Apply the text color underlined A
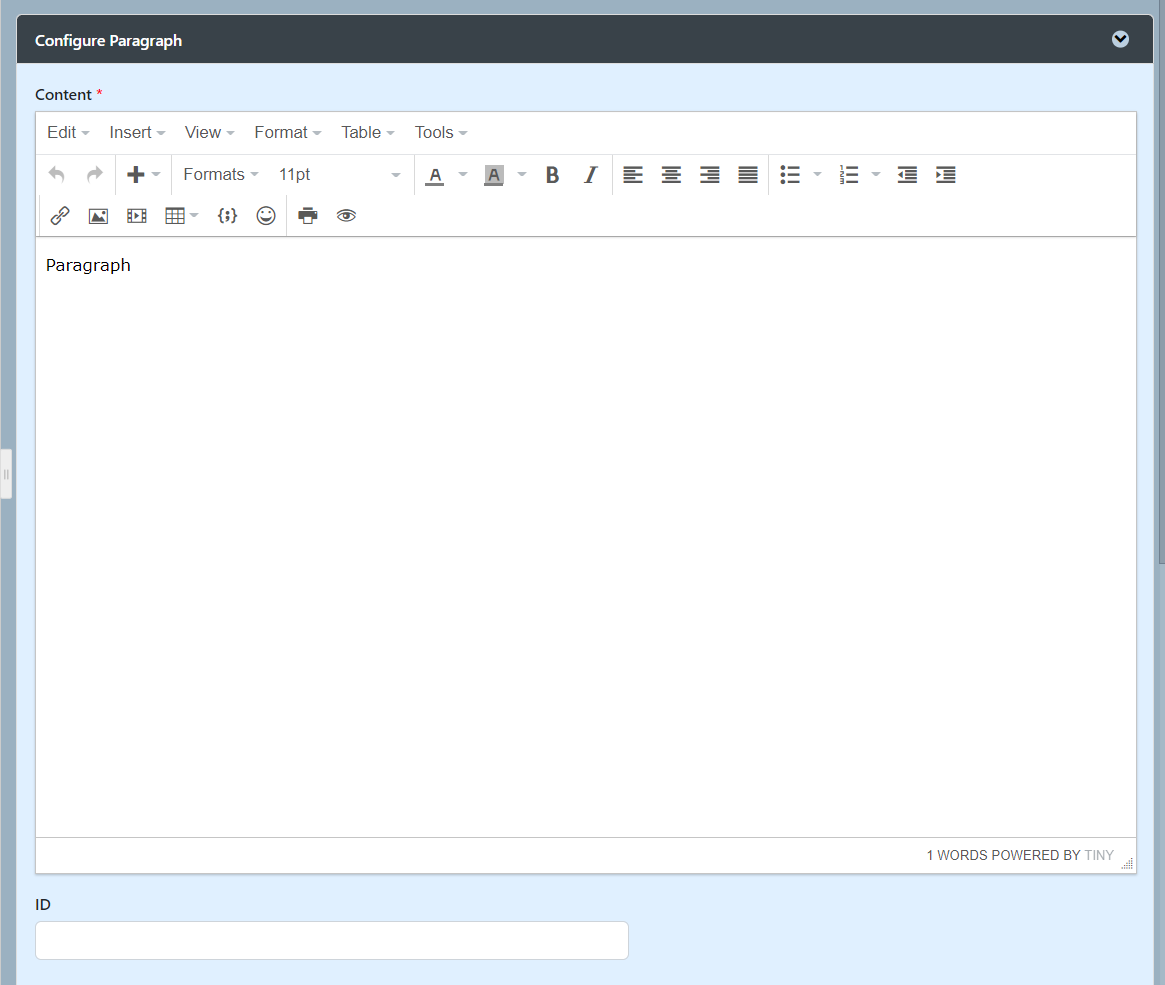1165x985 pixels. pyautogui.click(x=435, y=175)
